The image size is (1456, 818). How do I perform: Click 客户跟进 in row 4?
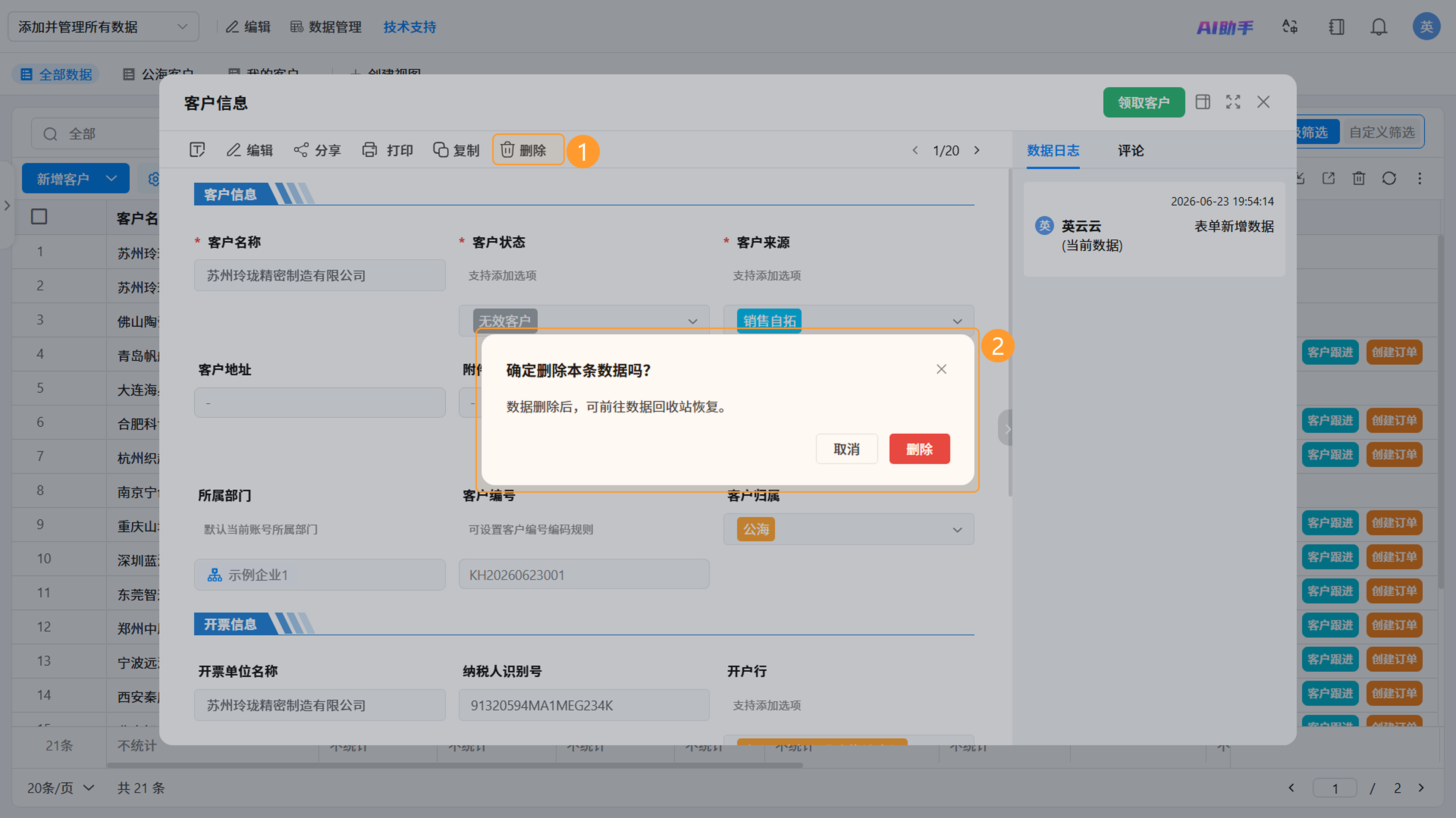coord(1330,353)
